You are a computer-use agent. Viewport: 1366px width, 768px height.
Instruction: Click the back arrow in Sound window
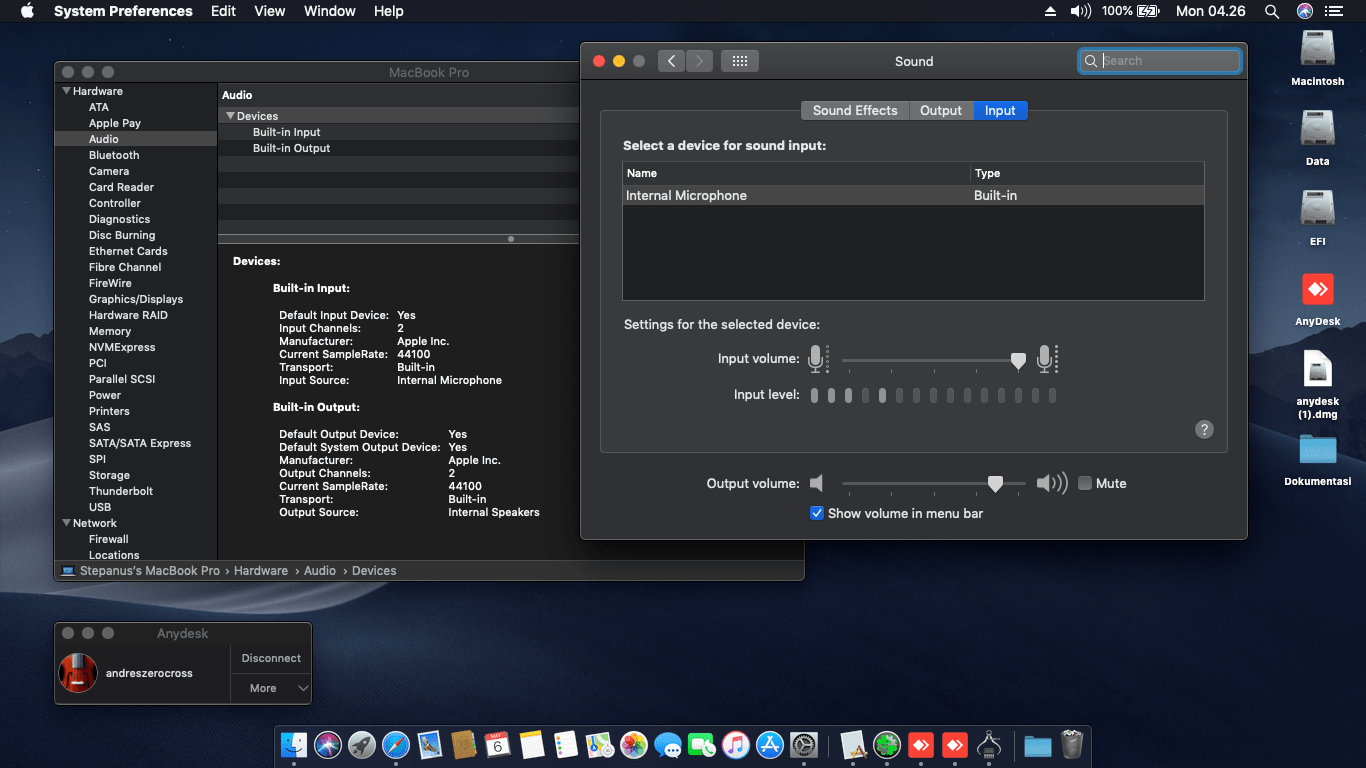(x=671, y=61)
